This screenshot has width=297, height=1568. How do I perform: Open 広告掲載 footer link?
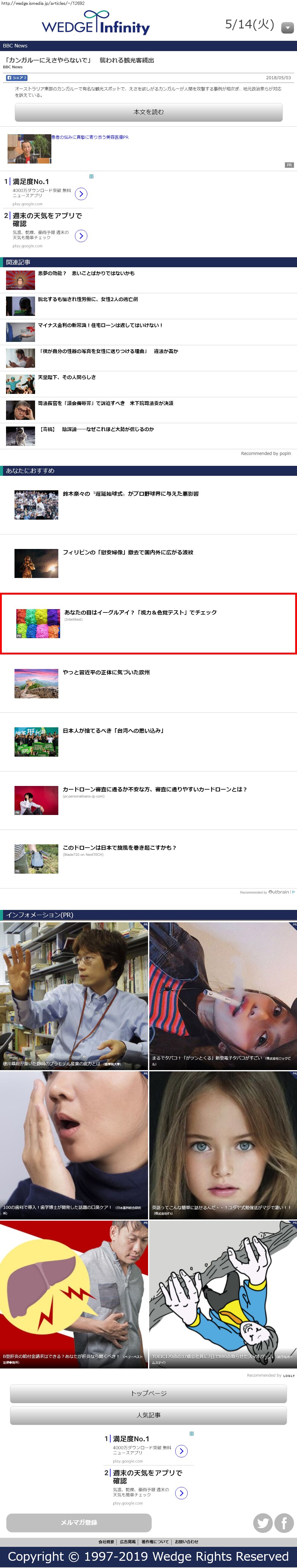tap(128, 1542)
